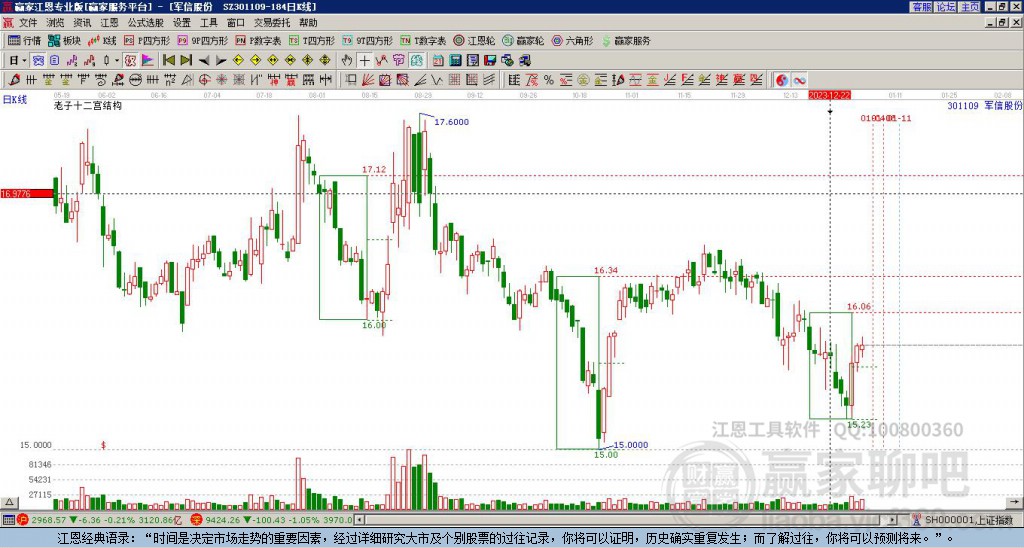Open the 浏览 menu

pyautogui.click(x=56, y=23)
